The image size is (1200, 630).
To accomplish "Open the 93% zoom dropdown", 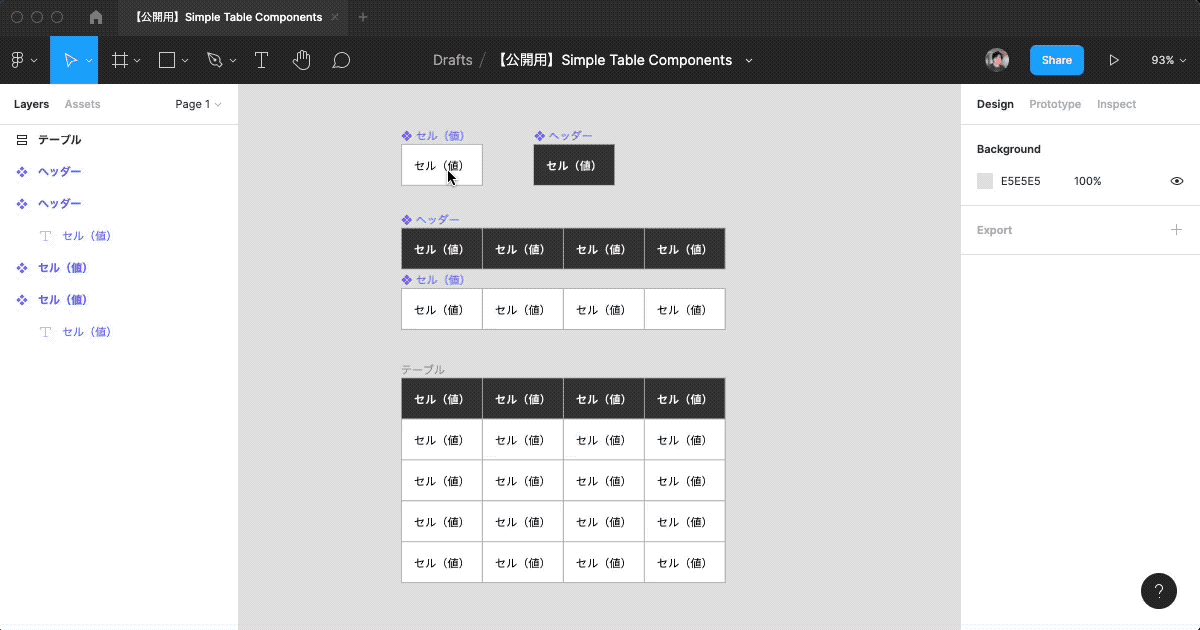I will point(1168,60).
